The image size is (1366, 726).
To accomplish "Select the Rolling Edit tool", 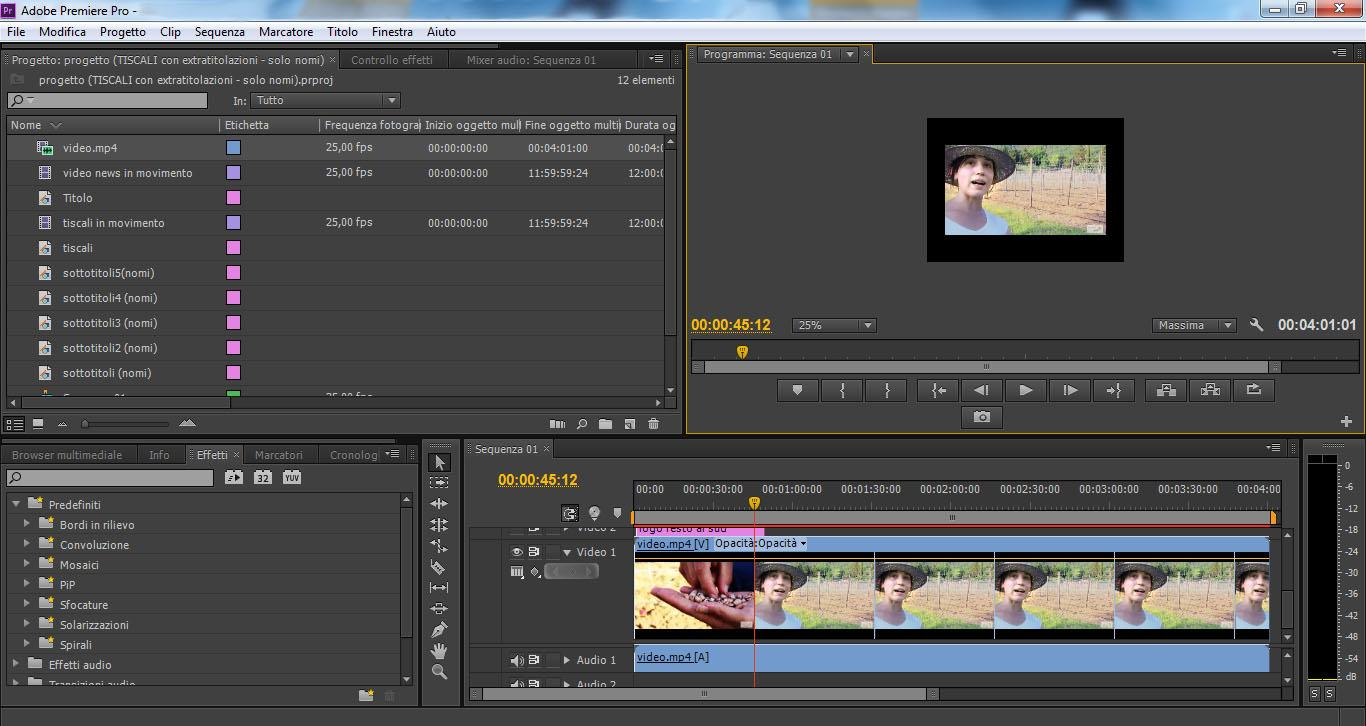I will 439,525.
